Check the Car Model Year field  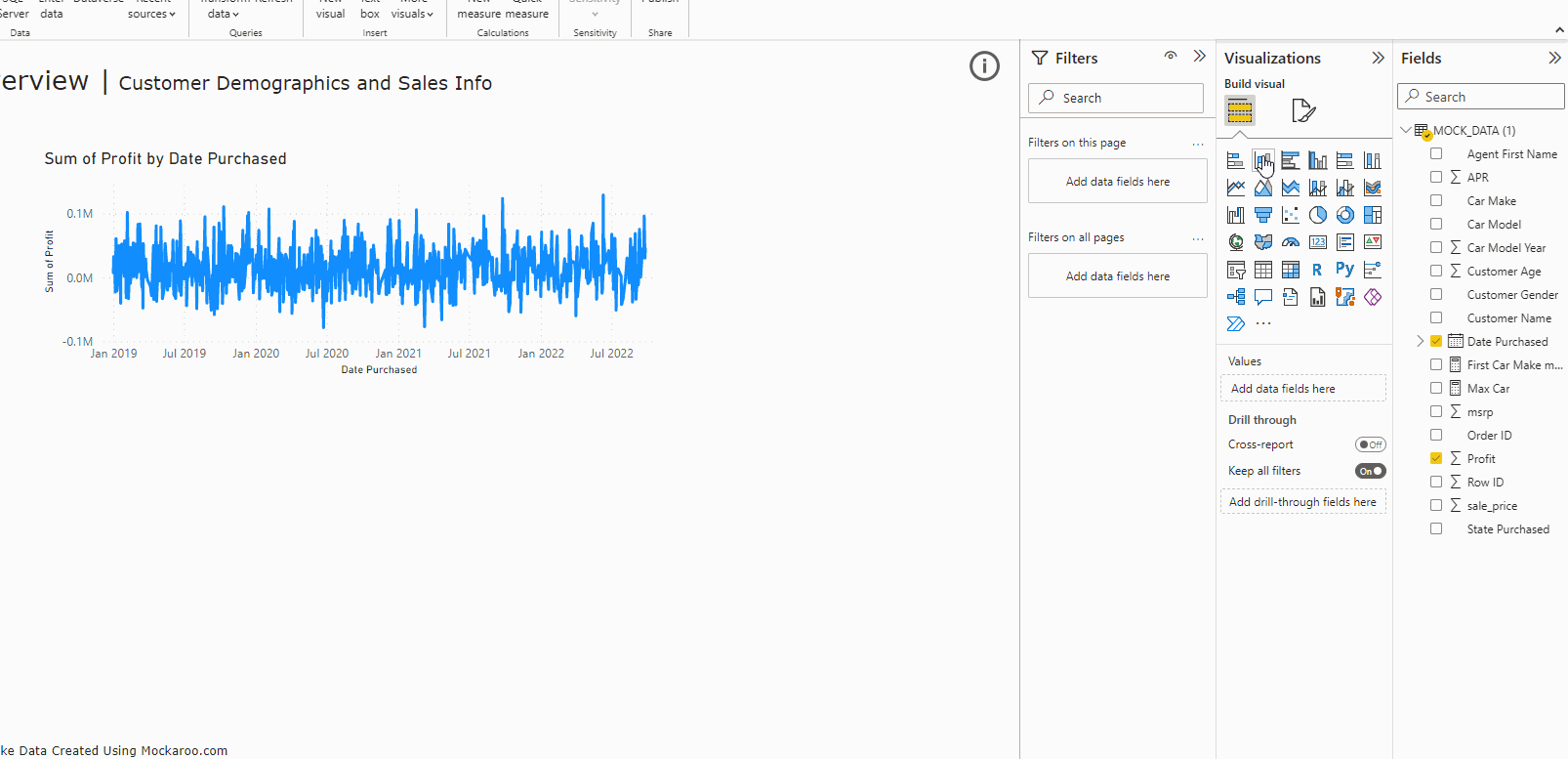1436,247
